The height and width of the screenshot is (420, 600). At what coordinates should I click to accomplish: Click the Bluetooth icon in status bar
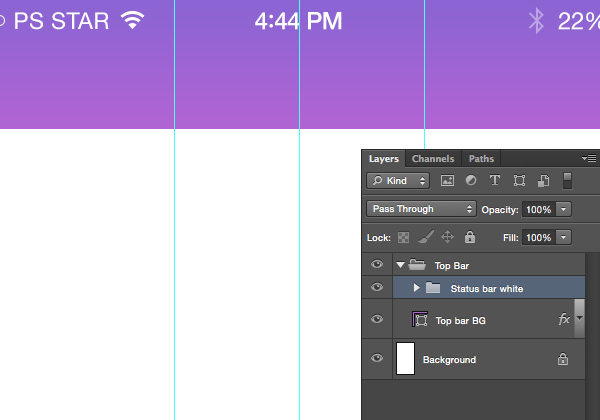[536, 21]
